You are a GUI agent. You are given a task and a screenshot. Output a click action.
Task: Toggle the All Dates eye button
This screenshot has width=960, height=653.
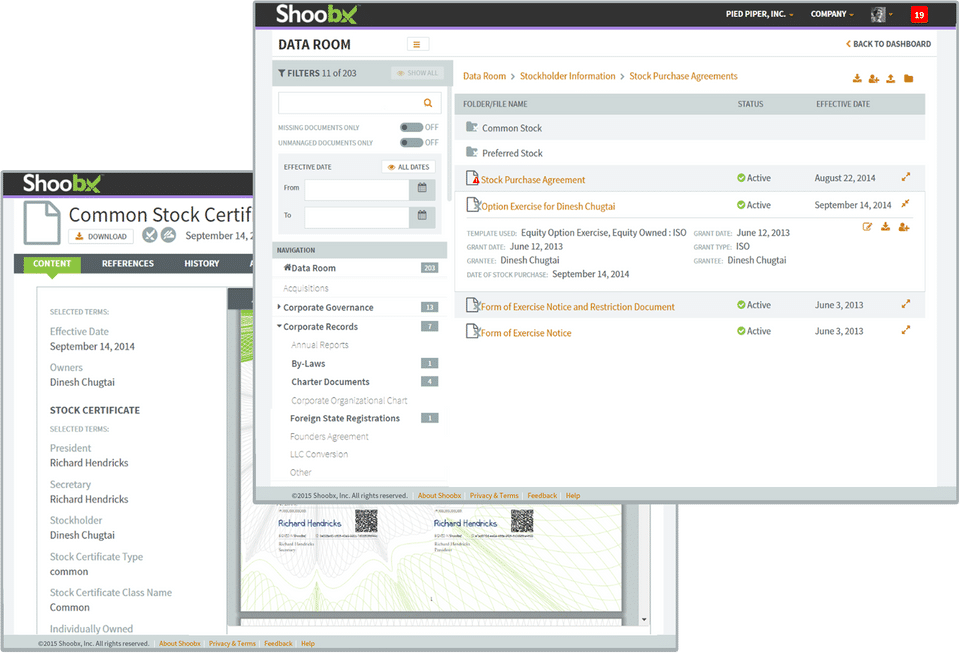click(x=408, y=167)
